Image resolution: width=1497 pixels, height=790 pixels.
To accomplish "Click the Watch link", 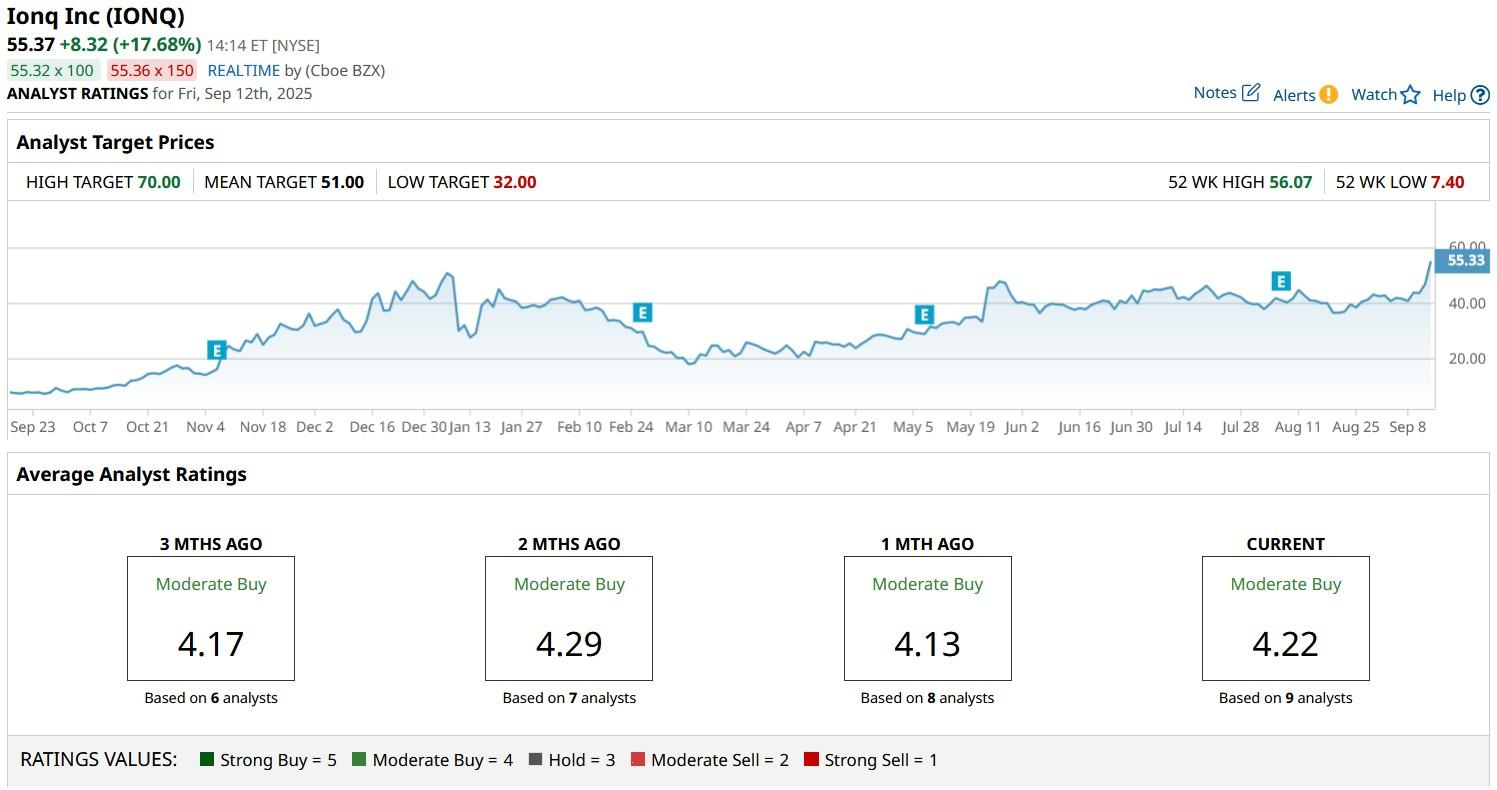I will [1374, 94].
